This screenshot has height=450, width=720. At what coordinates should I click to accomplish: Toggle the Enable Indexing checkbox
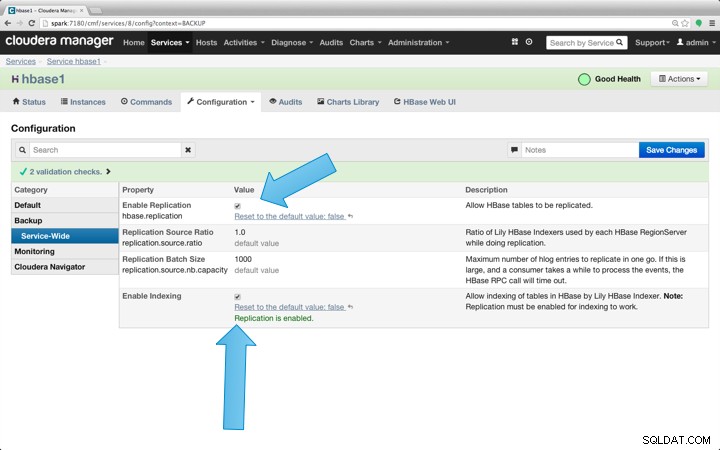pyautogui.click(x=237, y=297)
